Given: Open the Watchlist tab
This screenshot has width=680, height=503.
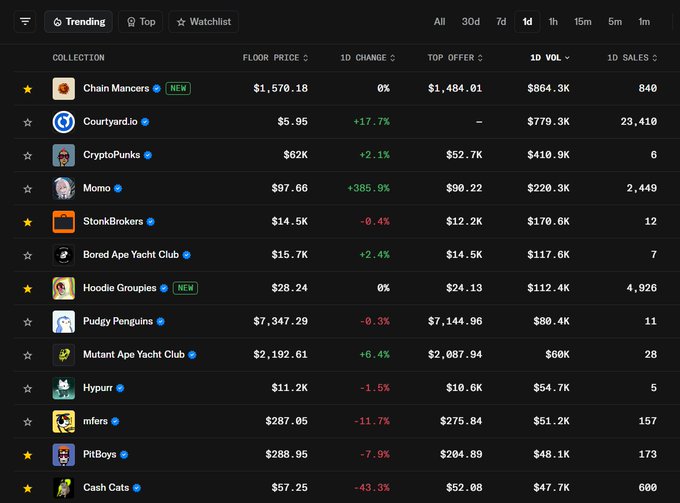Looking at the screenshot, I should tap(203, 22).
